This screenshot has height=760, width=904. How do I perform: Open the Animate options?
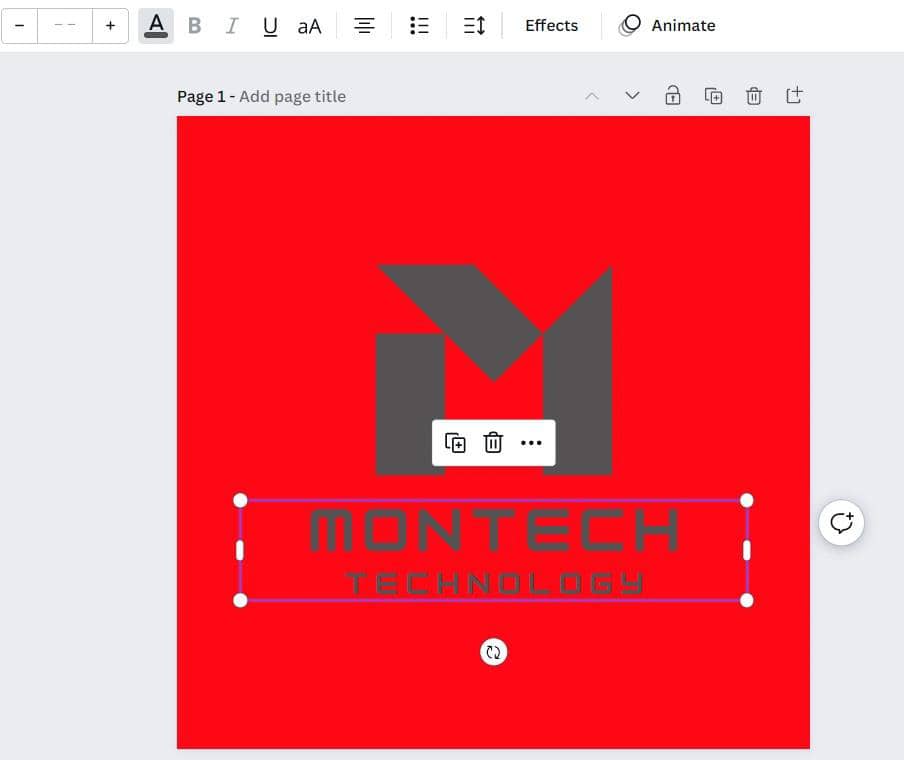tap(667, 26)
